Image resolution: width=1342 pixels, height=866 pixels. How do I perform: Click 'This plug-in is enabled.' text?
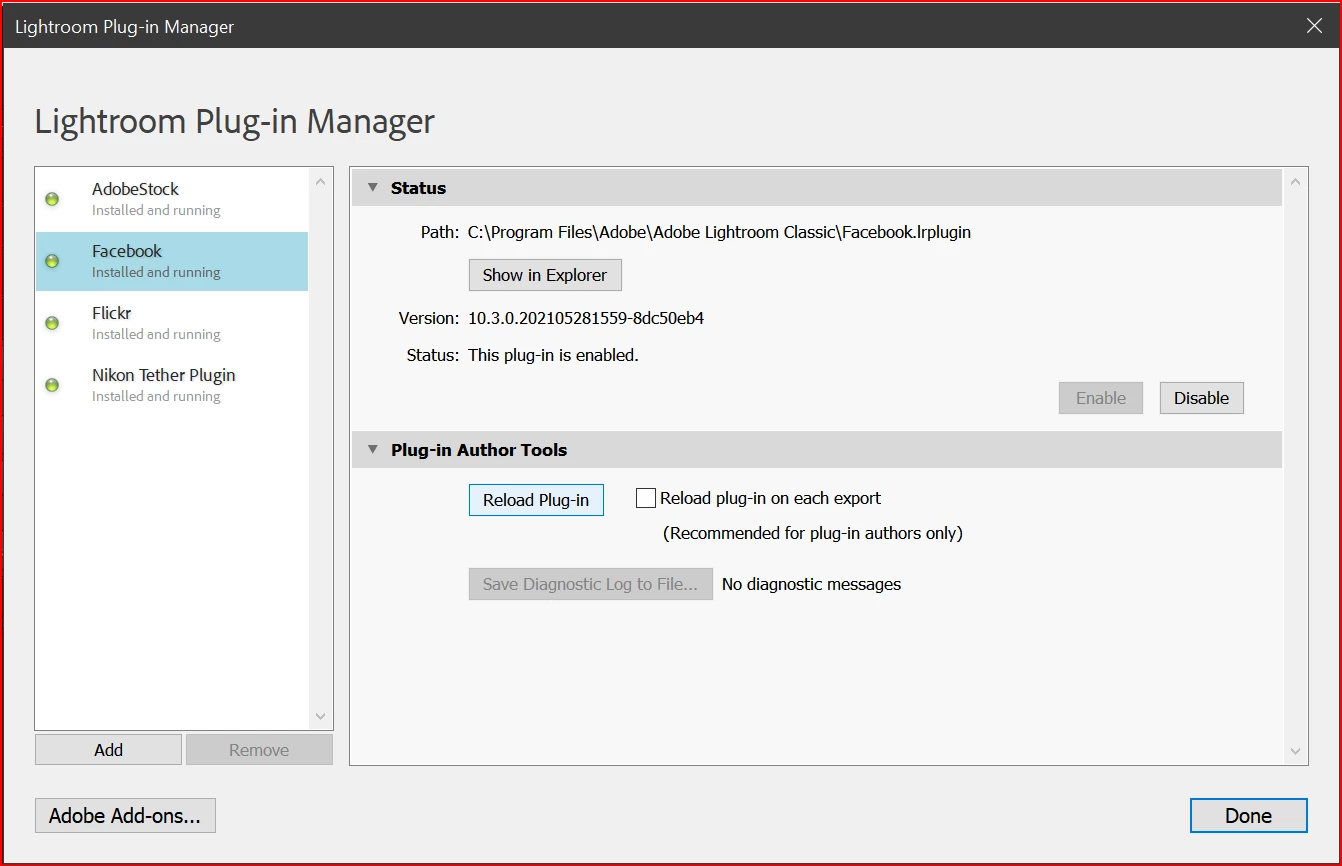point(553,355)
